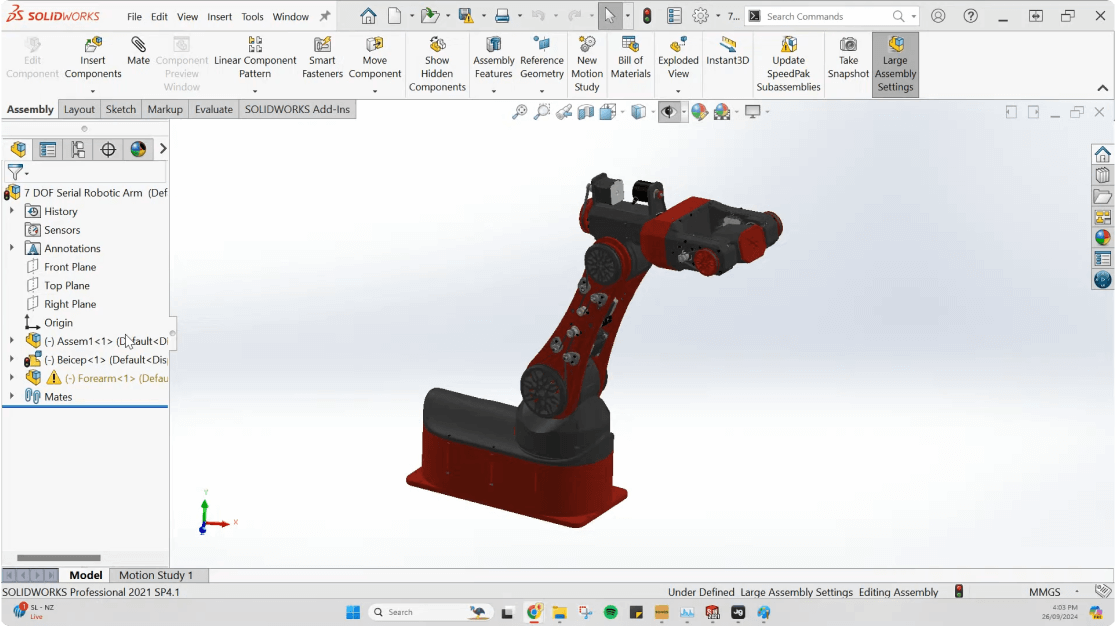This screenshot has height=626, width=1116.
Task: Open Bill of Materials
Action: 631,58
